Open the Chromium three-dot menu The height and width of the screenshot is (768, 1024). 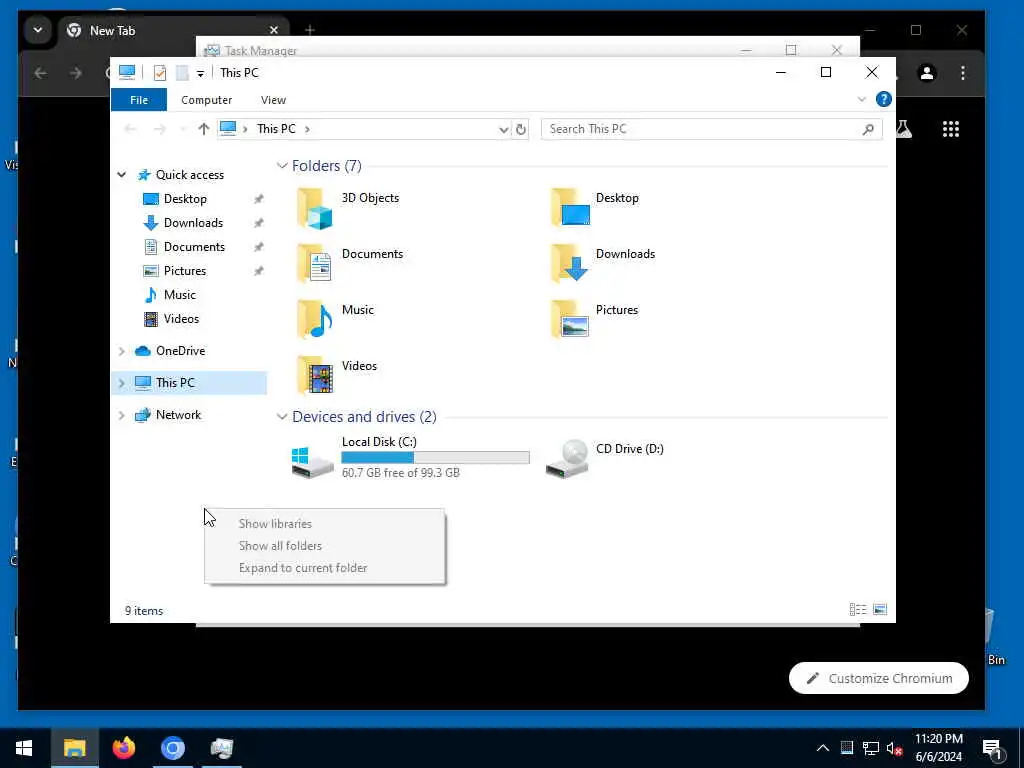[963, 73]
